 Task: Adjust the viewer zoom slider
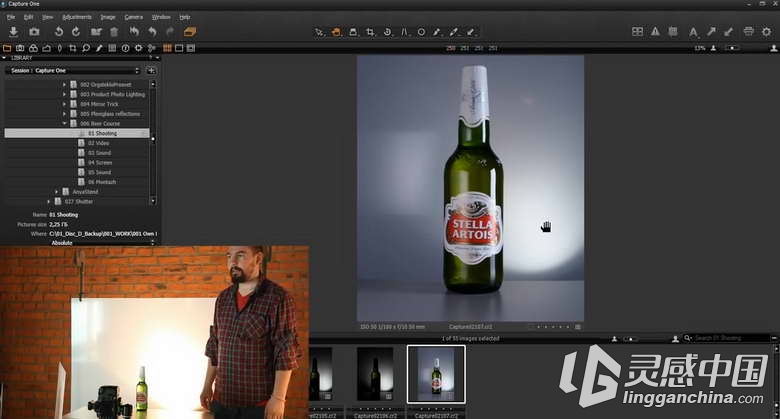(731, 48)
